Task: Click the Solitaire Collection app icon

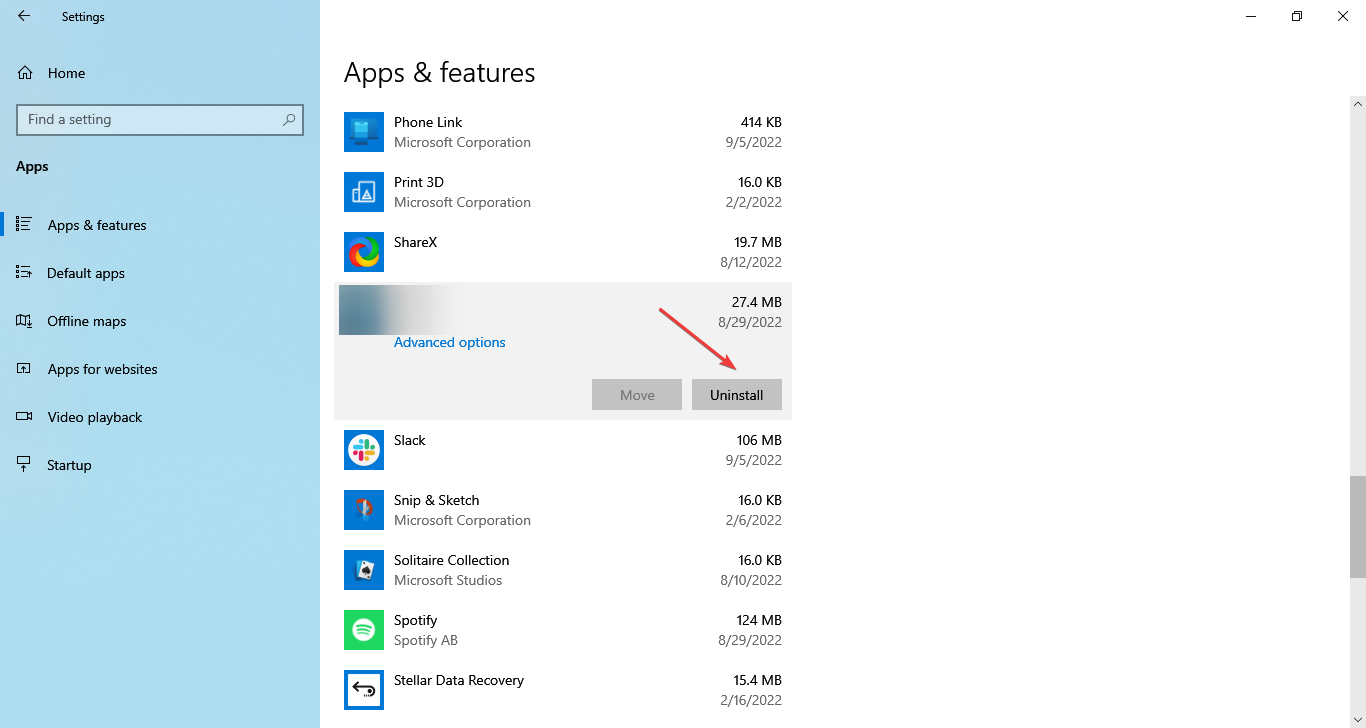Action: 364,570
